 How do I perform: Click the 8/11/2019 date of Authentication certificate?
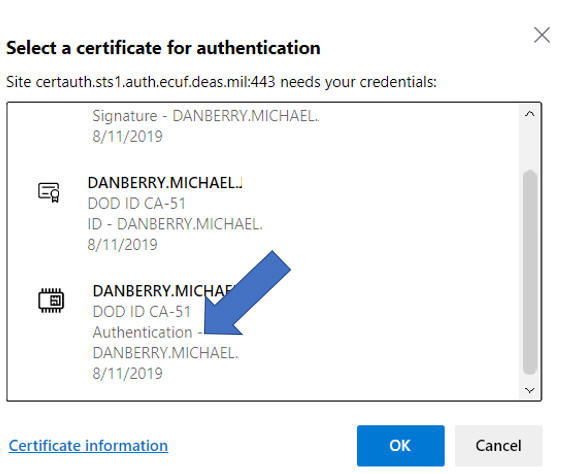pos(127,374)
